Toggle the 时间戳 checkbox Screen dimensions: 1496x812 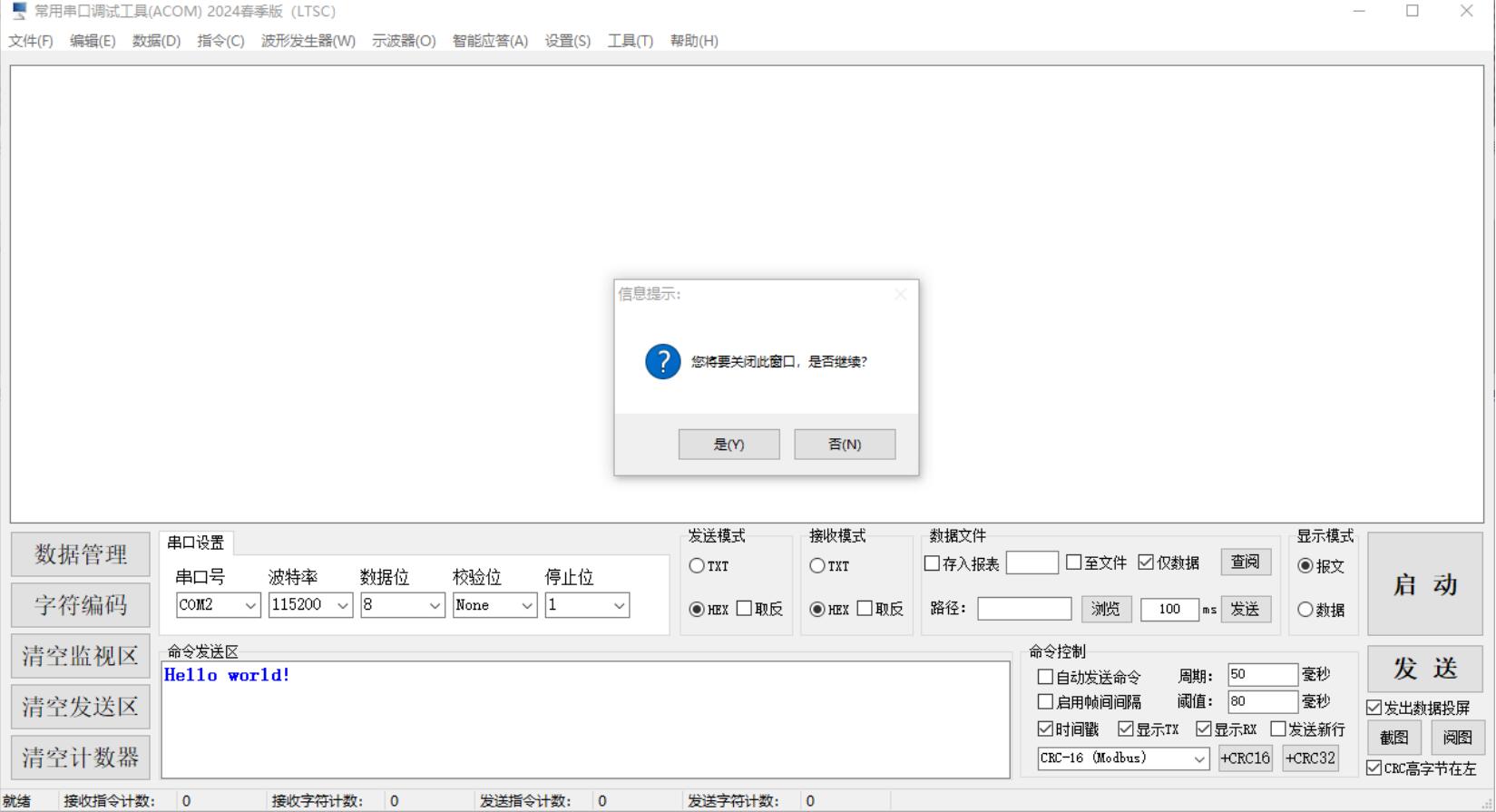pyautogui.click(x=1045, y=729)
